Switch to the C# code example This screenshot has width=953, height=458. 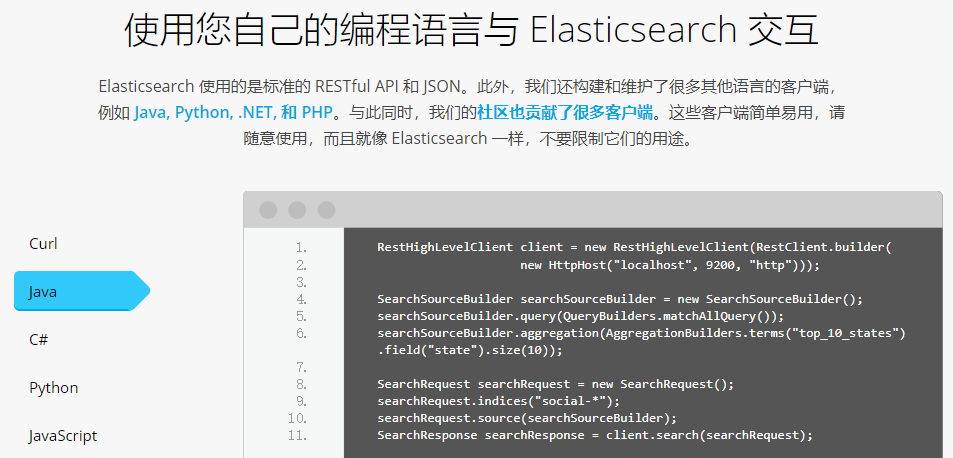[38, 340]
